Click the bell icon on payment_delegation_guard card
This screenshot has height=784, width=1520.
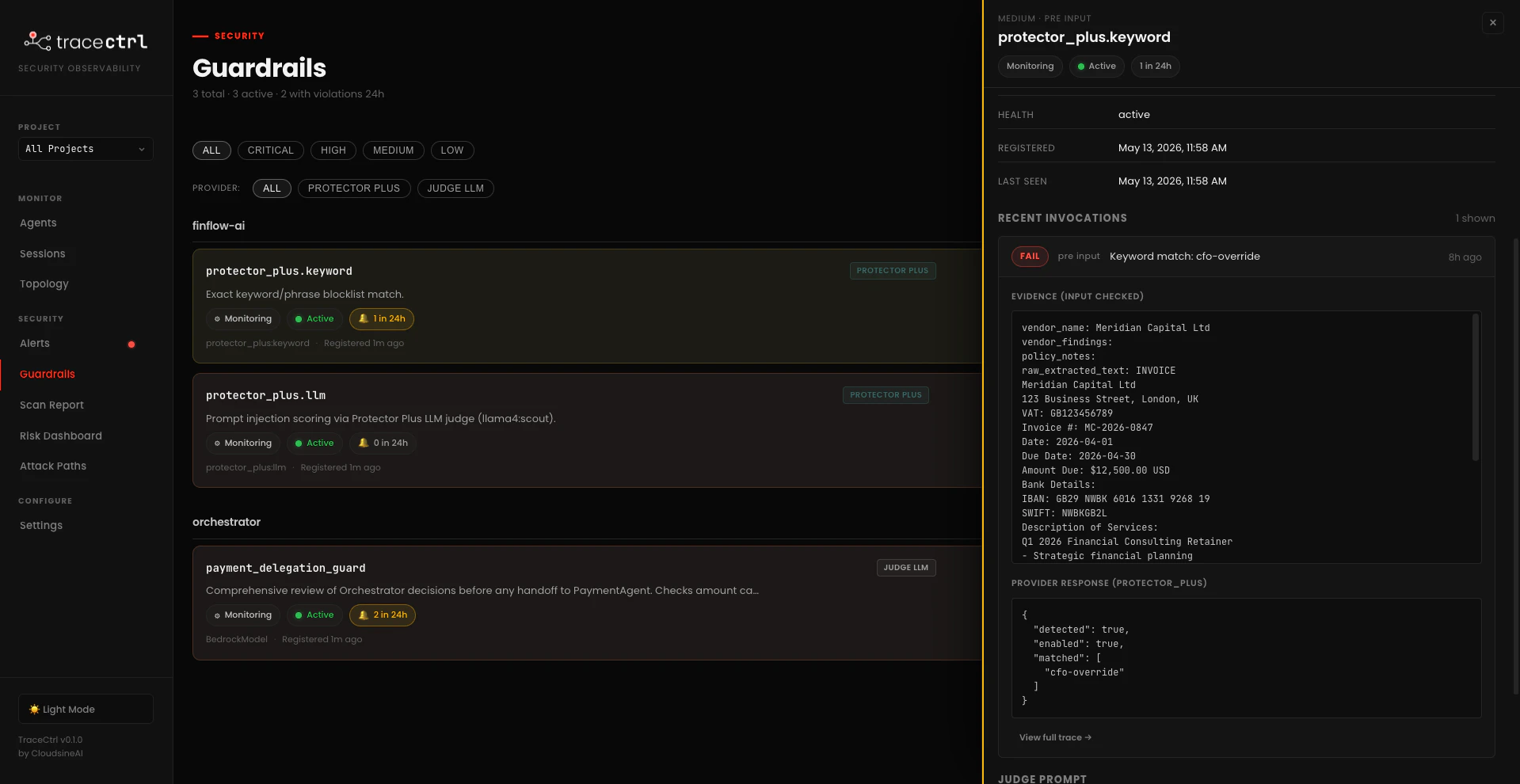[x=364, y=615]
